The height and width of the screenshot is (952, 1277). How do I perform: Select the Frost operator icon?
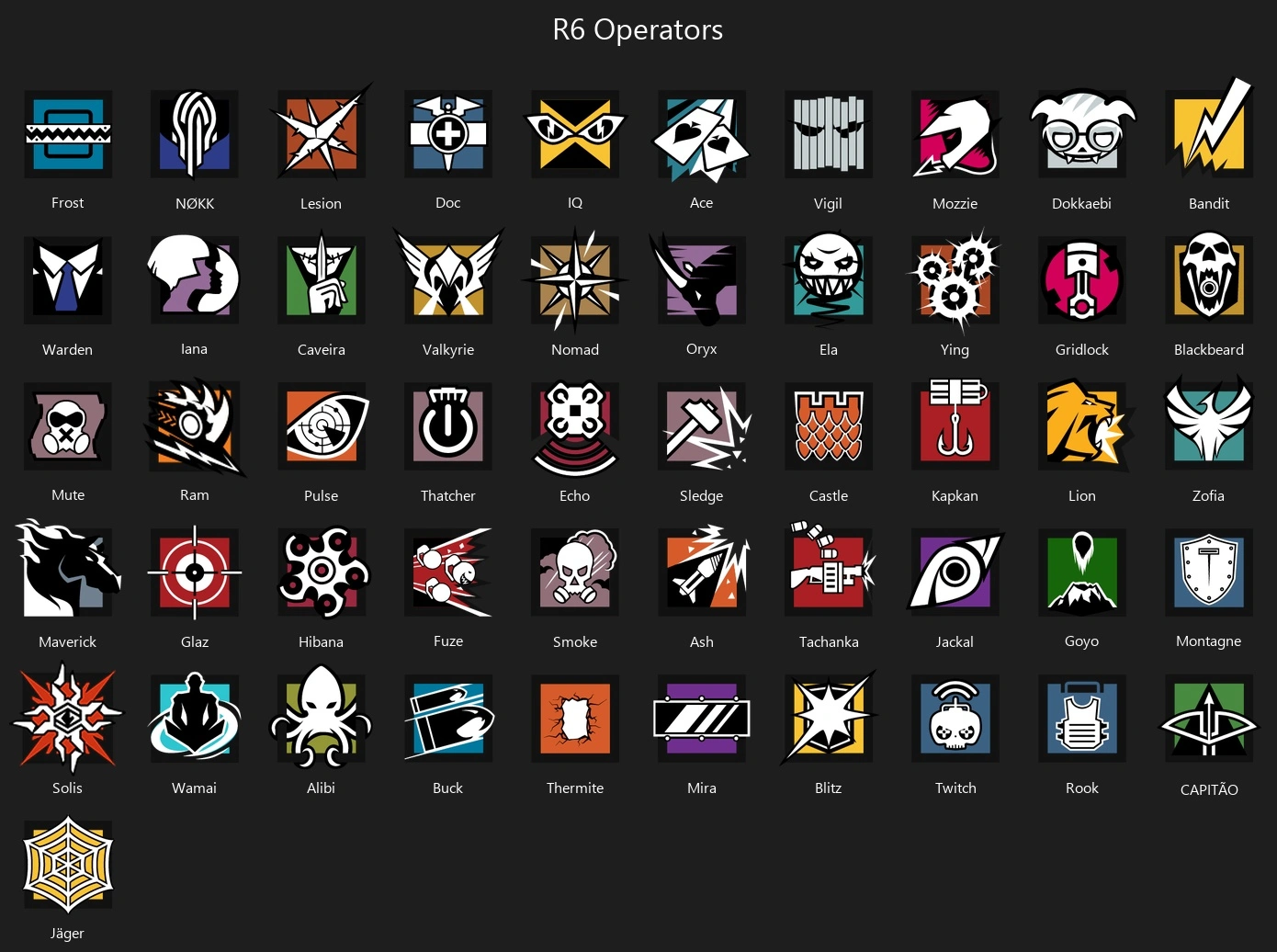tap(68, 134)
